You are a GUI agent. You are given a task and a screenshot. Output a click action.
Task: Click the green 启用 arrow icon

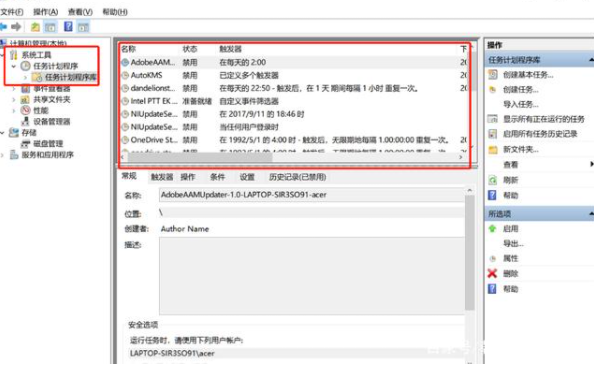(x=492, y=228)
